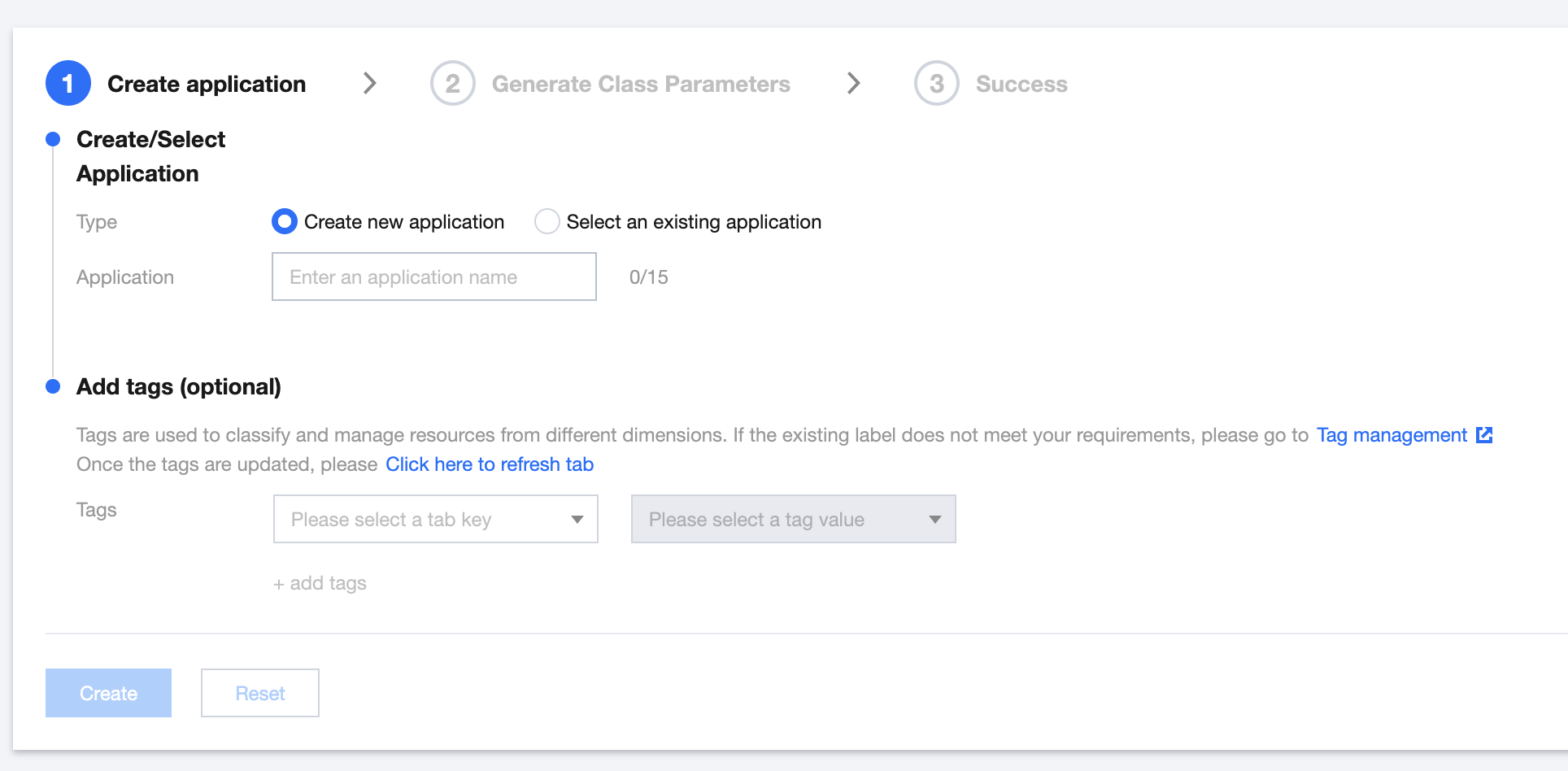Click the chevron after Generate Class Parameters

(x=853, y=83)
